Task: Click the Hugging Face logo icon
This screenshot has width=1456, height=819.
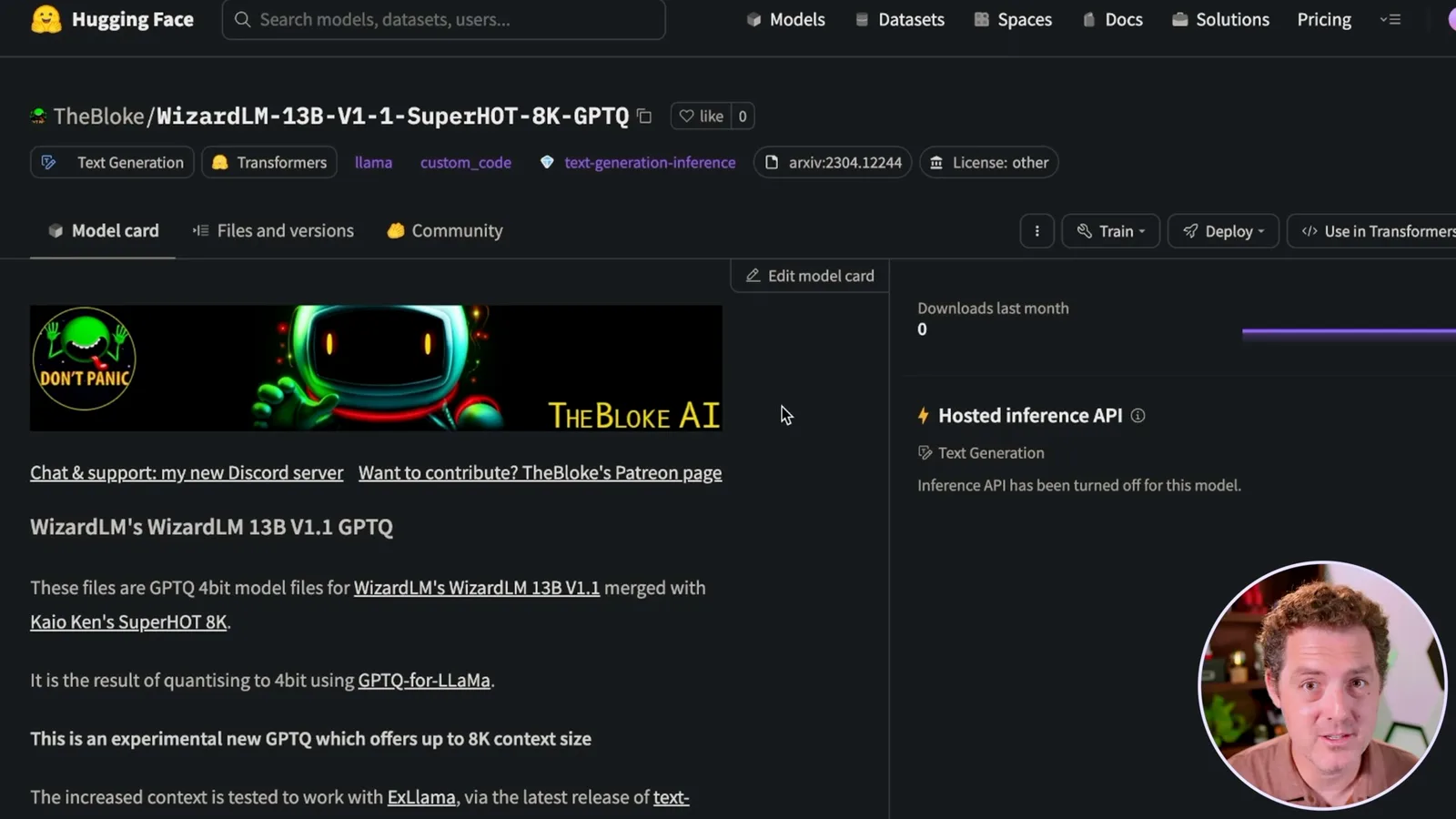Action: 46,19
